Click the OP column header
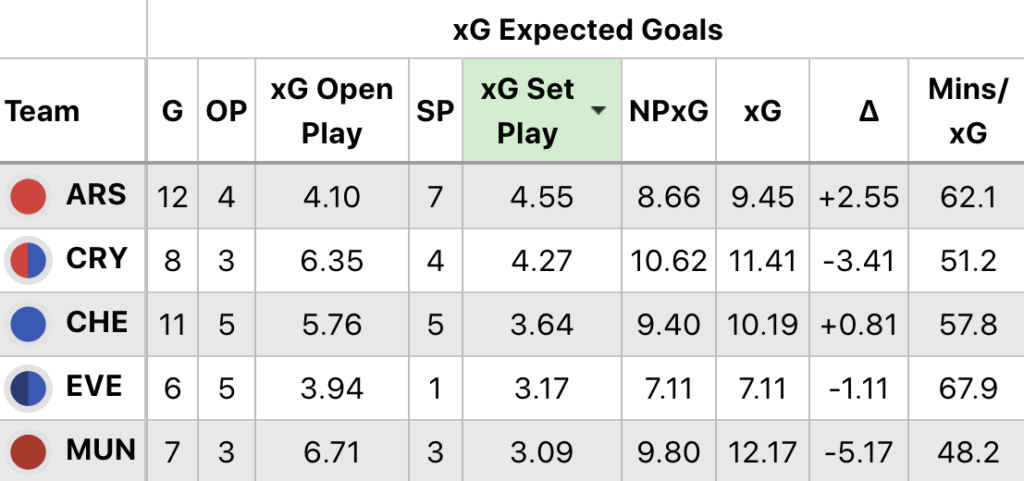 point(226,111)
